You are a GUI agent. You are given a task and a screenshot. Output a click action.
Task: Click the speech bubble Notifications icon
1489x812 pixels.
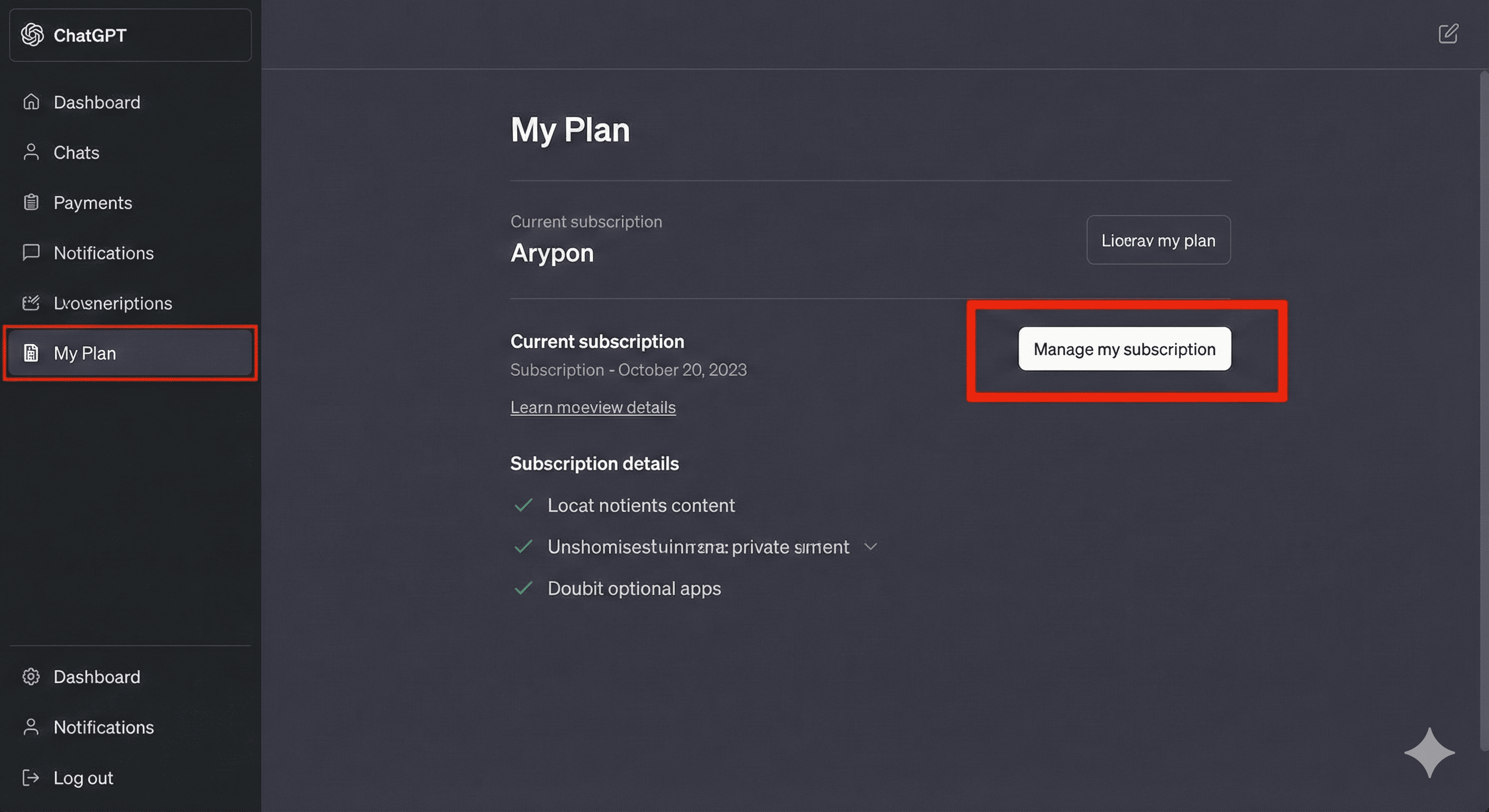coord(31,253)
